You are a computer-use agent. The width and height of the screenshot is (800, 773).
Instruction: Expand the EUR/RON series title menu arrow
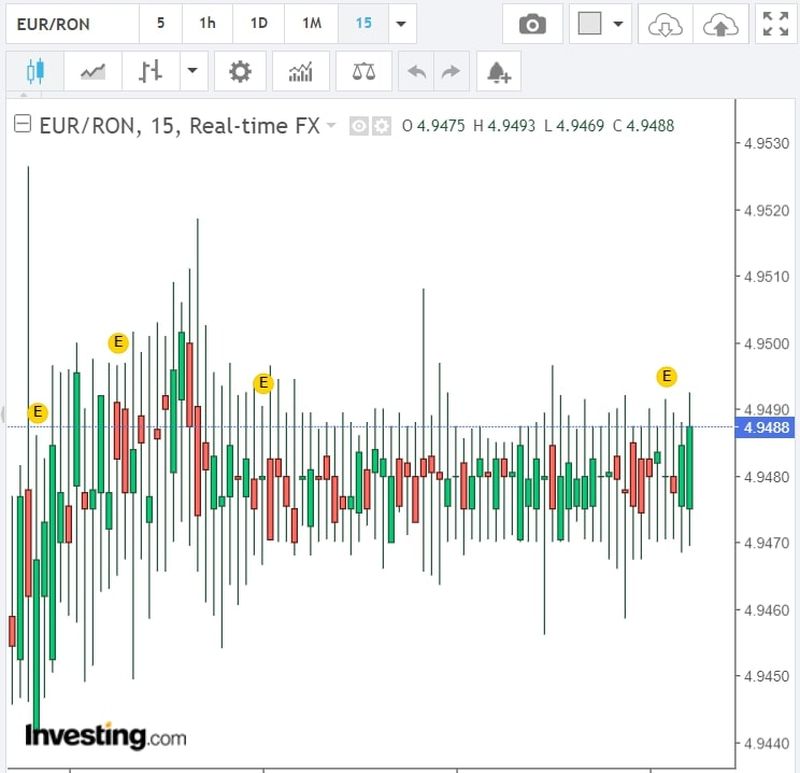point(331,127)
